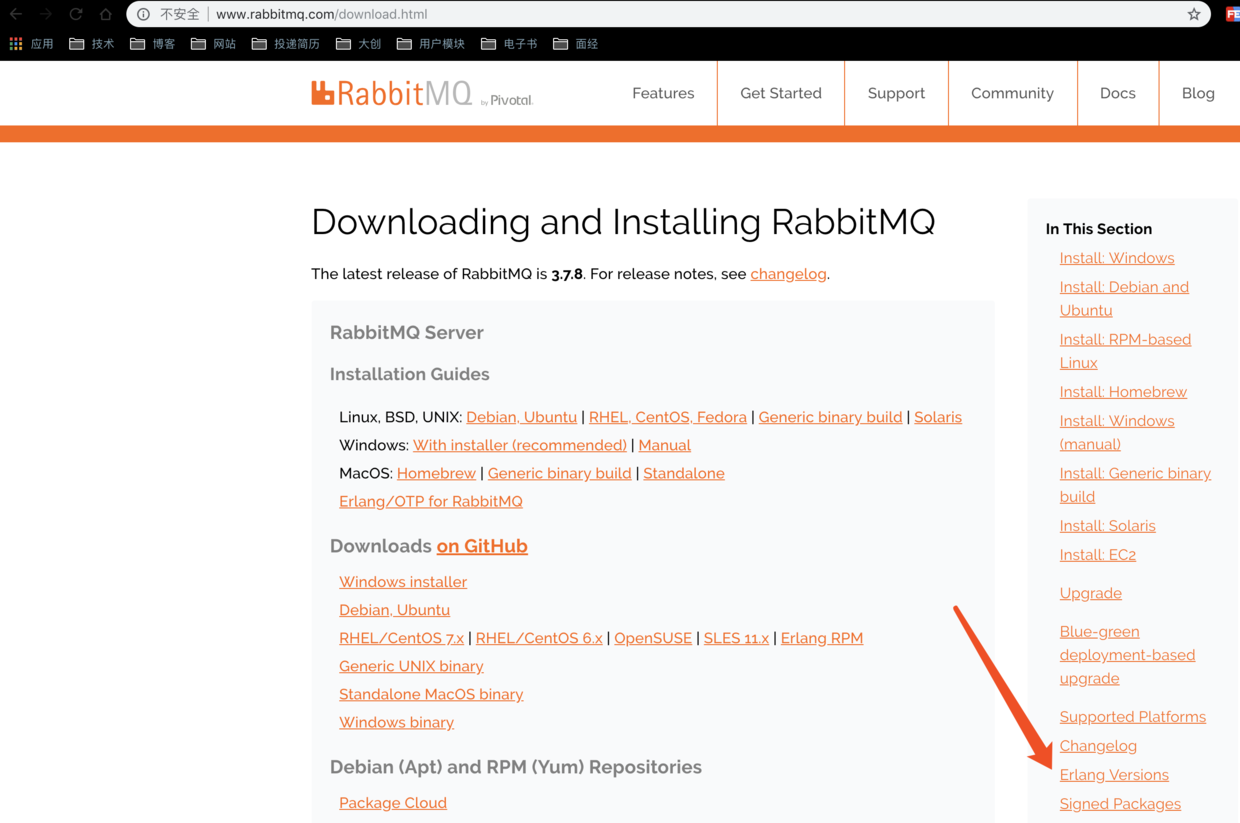This screenshot has height=823, width=1240.
Task: Open the Solaris installation guide link
Action: (x=938, y=417)
